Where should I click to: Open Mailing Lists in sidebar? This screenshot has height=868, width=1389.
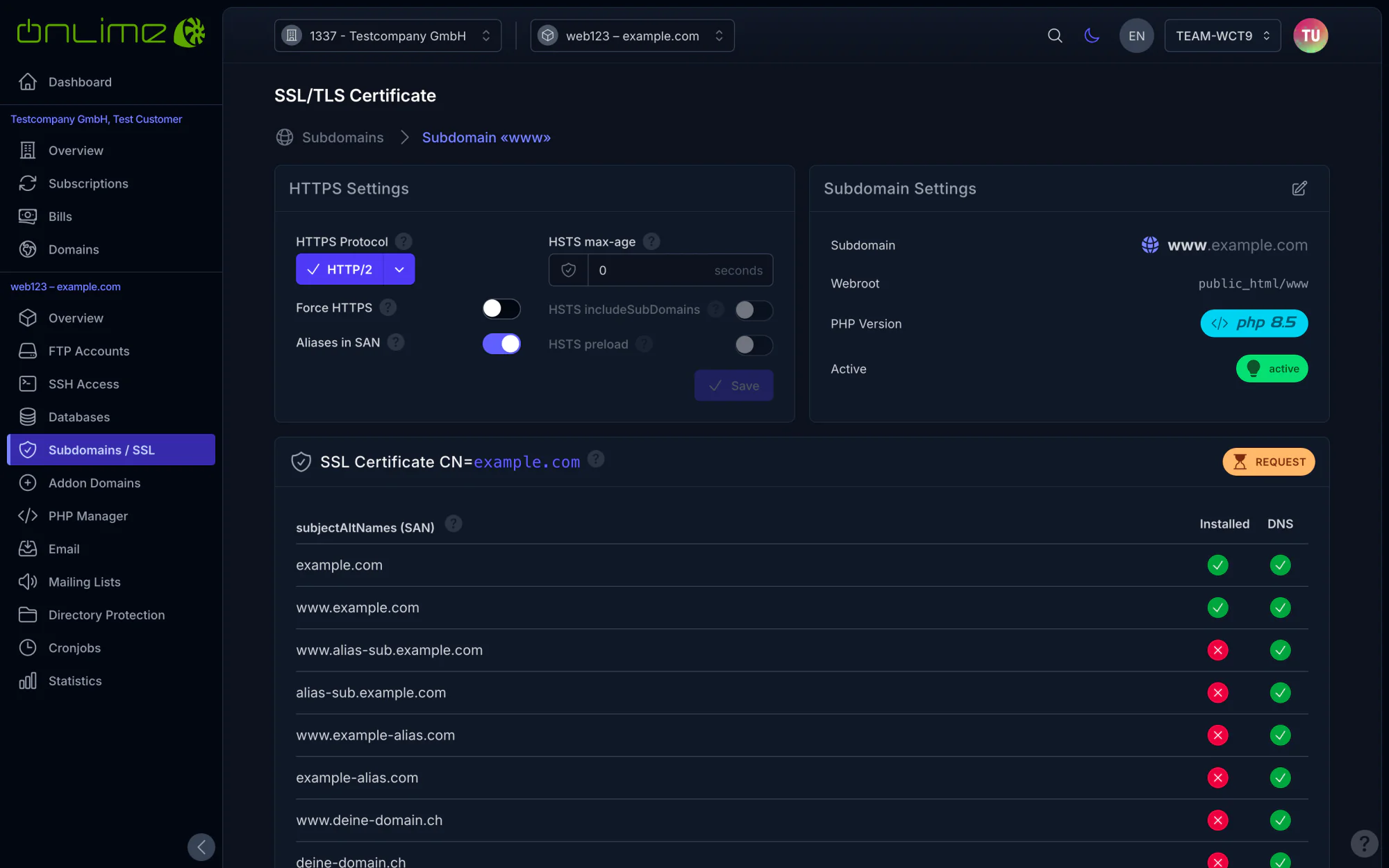[111, 582]
